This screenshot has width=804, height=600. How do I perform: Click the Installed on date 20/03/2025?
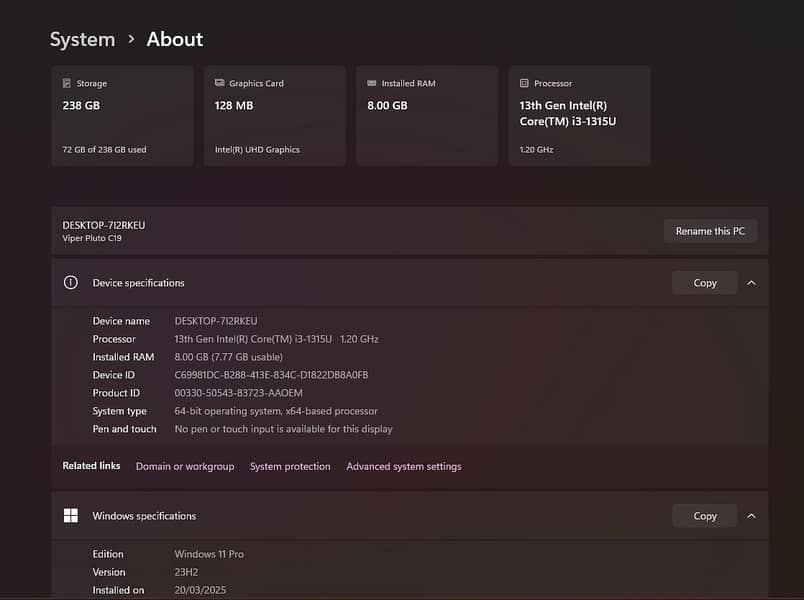(200, 590)
